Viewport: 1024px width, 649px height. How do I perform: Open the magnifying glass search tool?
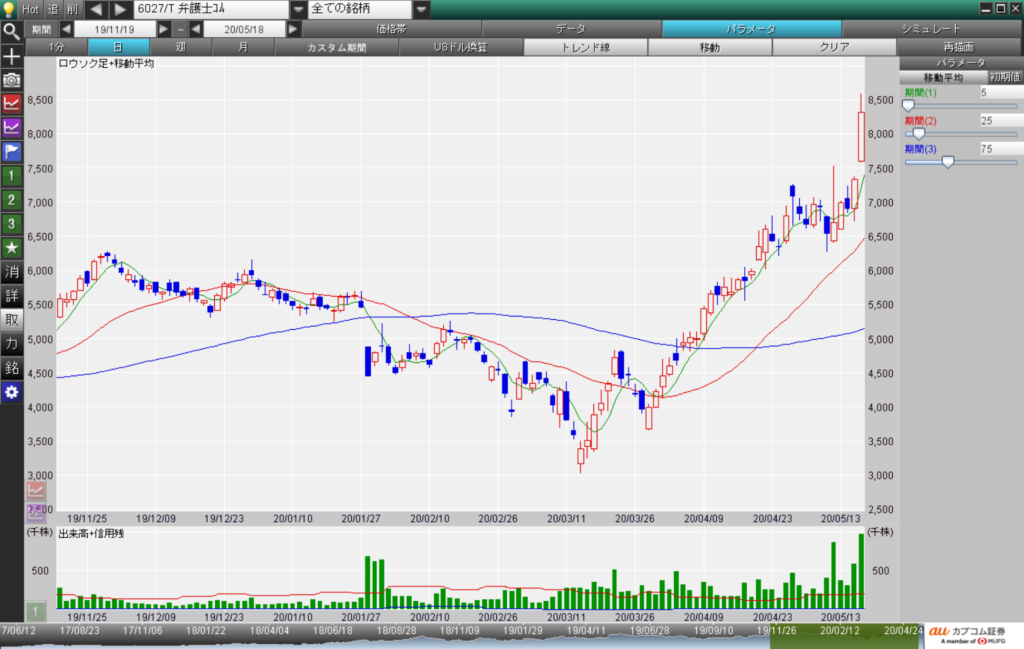click(11, 30)
